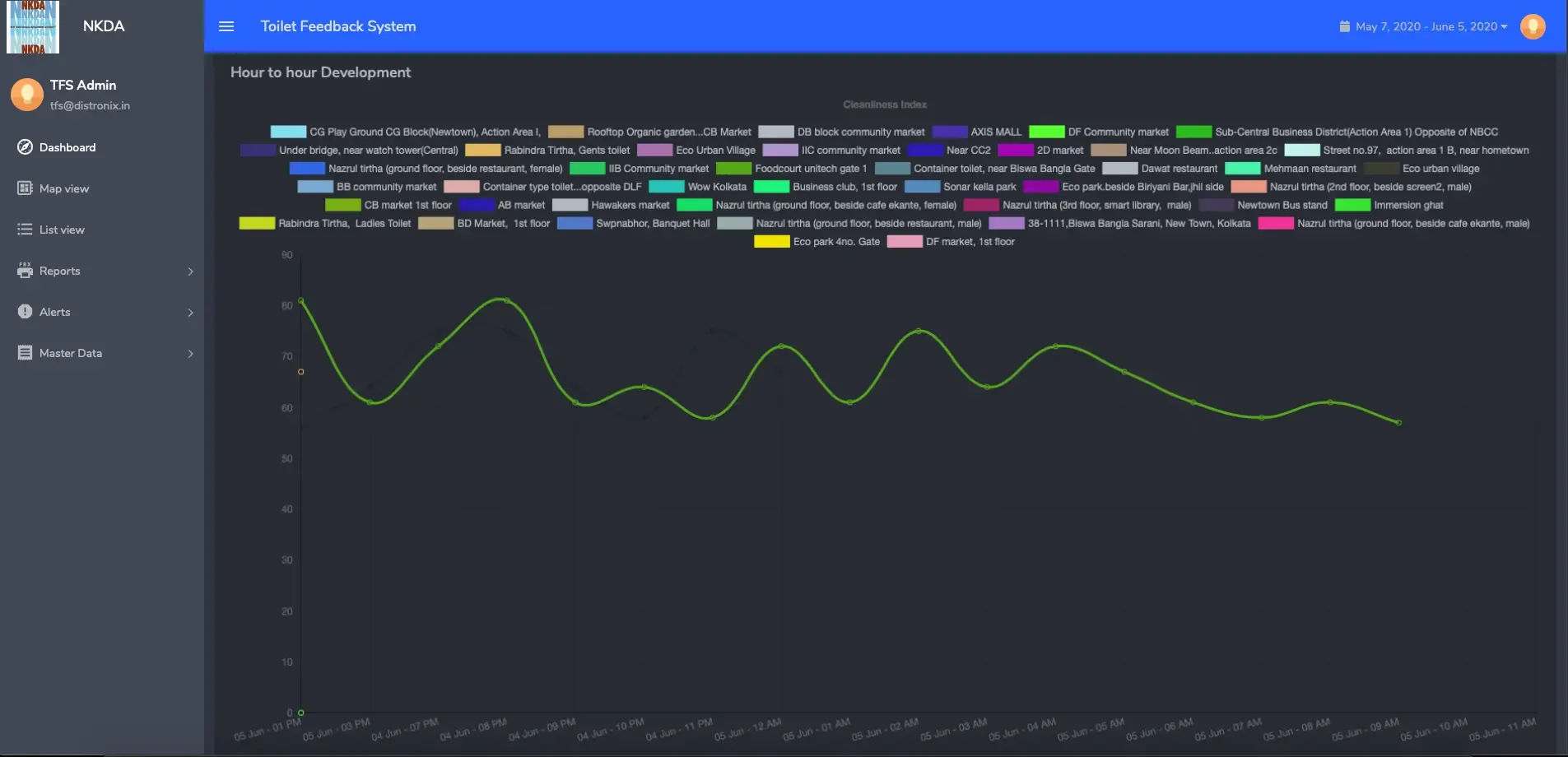Click the List view icon
1568x757 pixels.
pos(25,230)
